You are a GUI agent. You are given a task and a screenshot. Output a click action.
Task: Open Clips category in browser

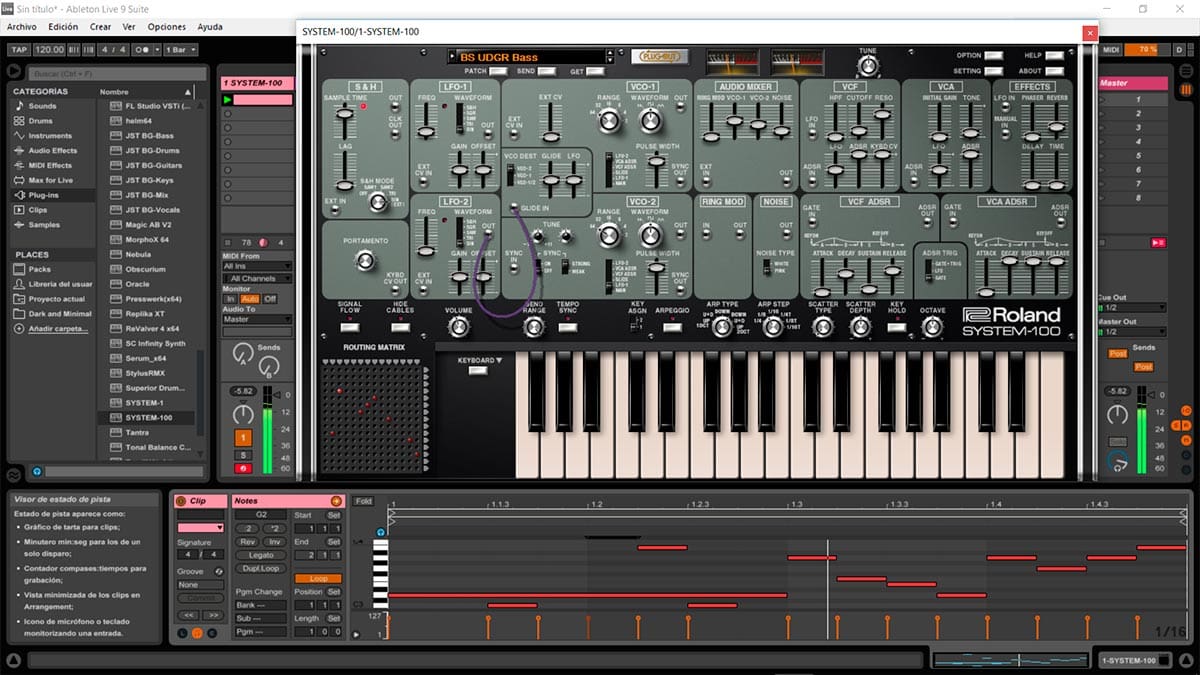(38, 210)
